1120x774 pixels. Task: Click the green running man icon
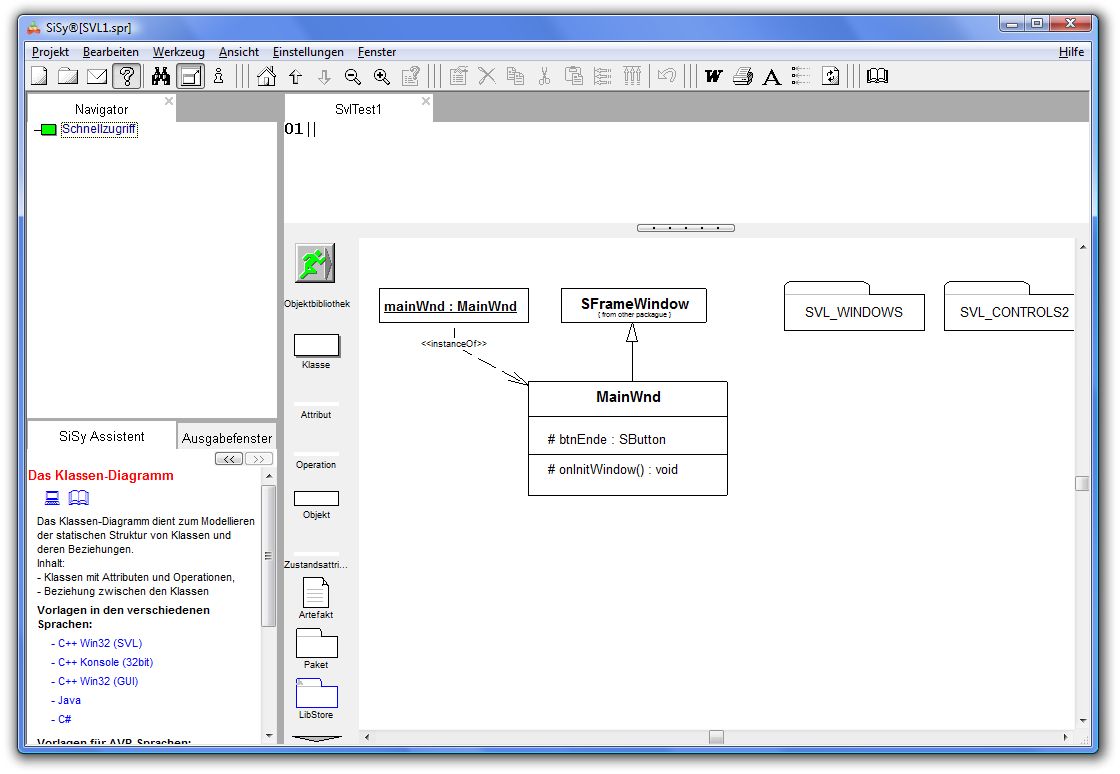point(315,263)
